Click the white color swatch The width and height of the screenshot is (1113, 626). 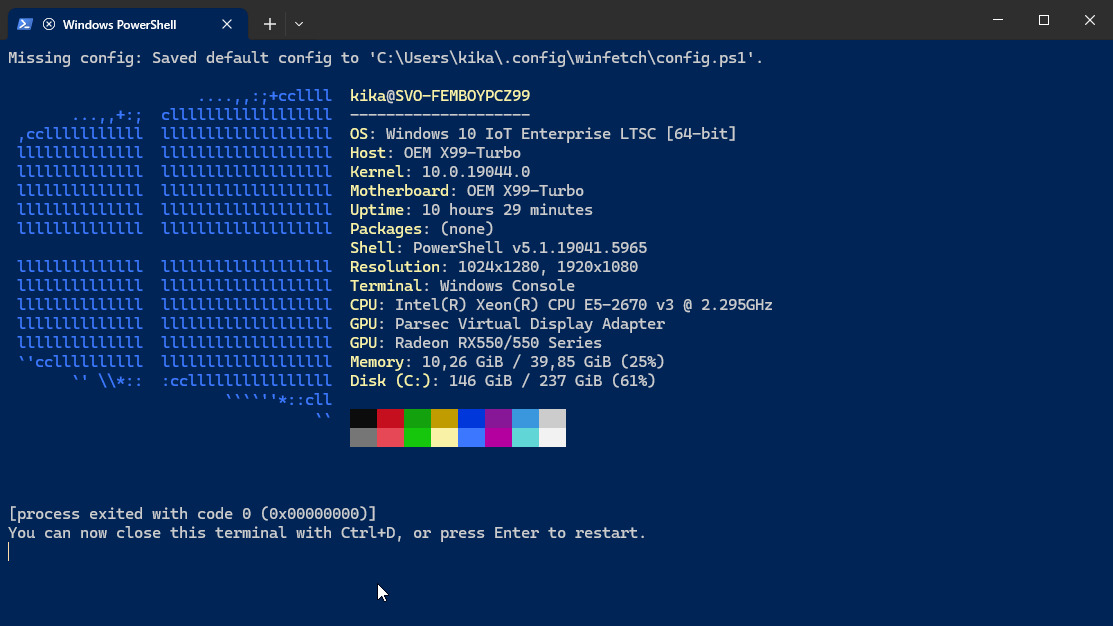(x=552, y=437)
